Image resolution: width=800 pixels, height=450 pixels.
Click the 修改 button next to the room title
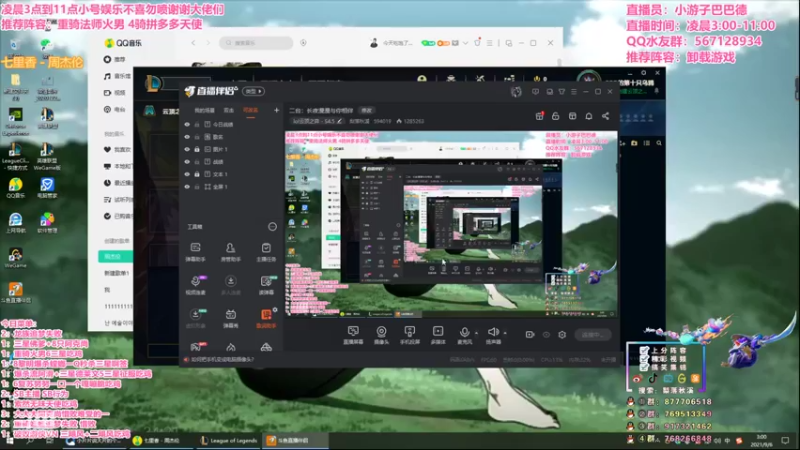coord(367,110)
